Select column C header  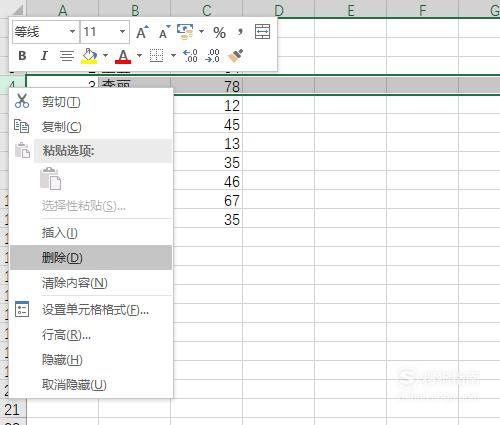pyautogui.click(x=207, y=9)
